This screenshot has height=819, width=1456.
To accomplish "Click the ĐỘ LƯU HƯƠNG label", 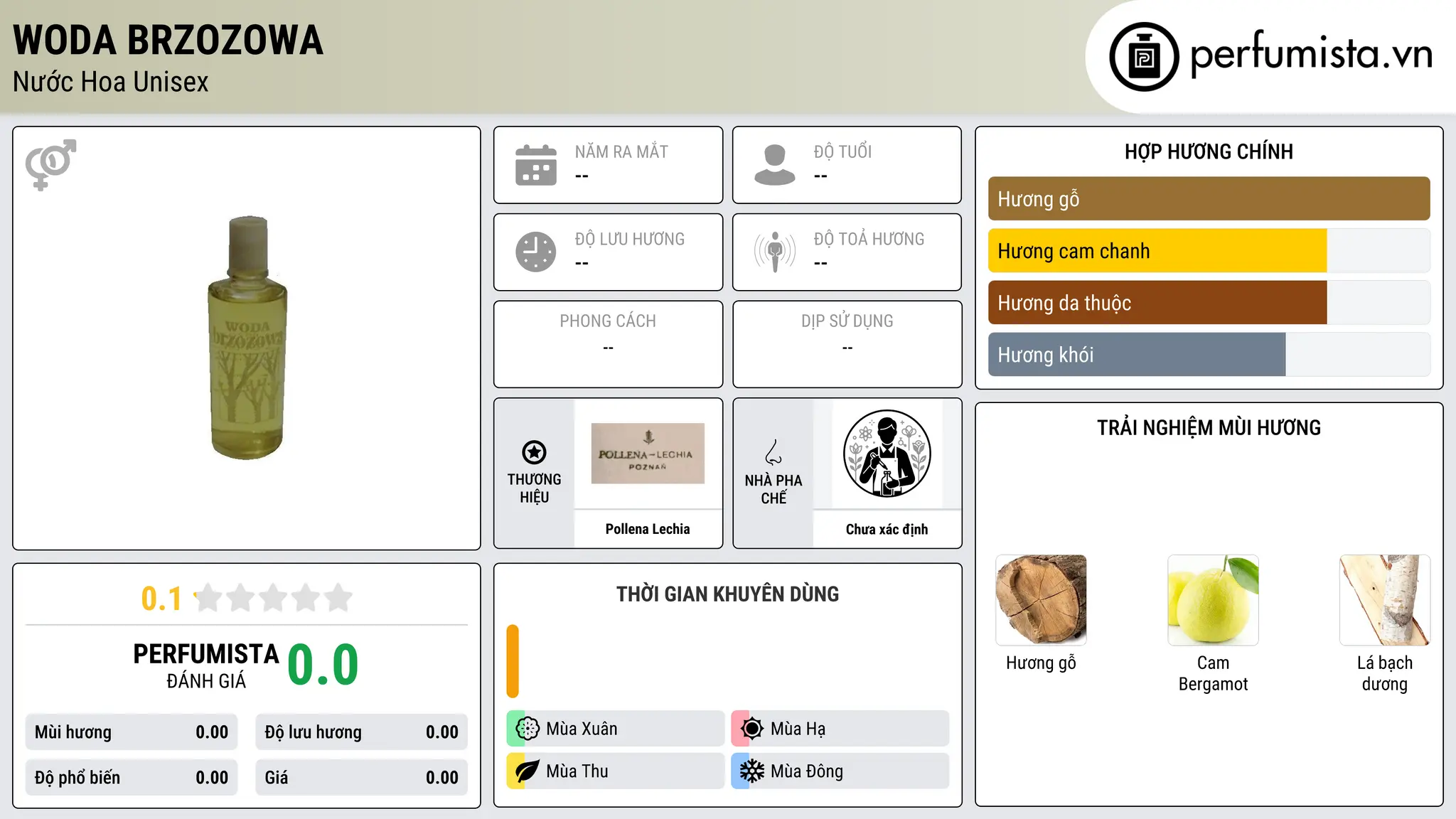I will point(630,239).
